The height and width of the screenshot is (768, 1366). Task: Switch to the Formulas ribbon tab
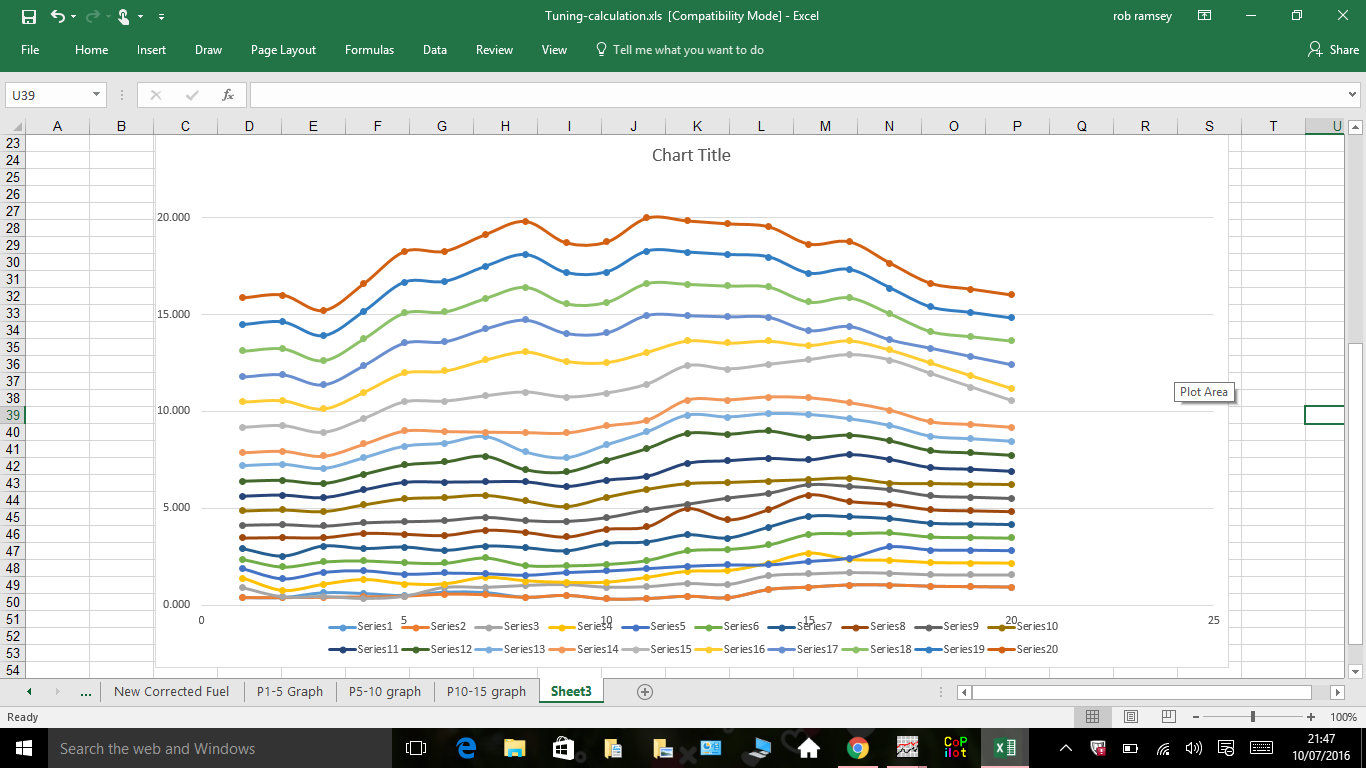tap(369, 50)
